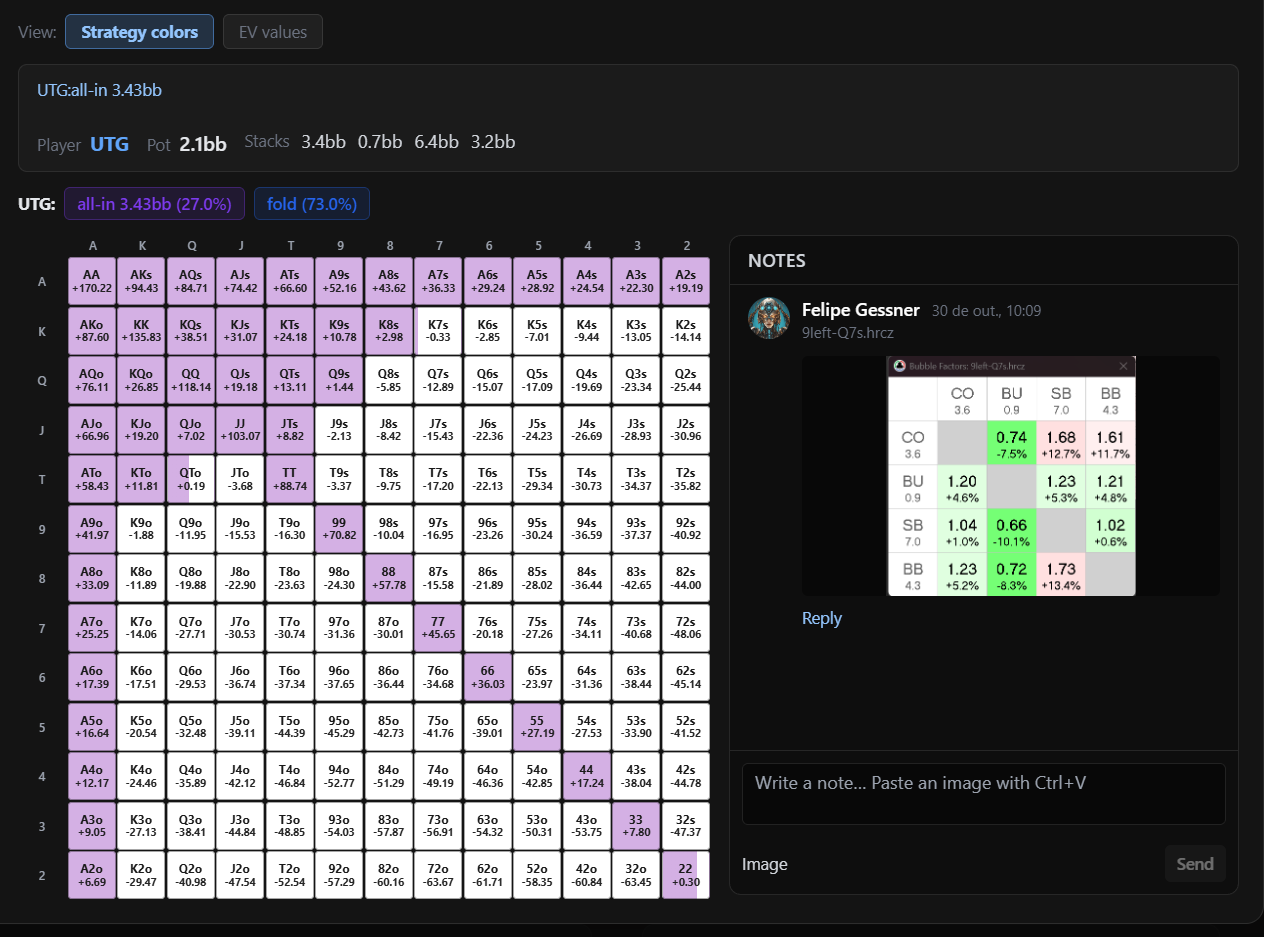Click the UTG:all-in 3.43bb action path
1264x937 pixels.
[100, 90]
